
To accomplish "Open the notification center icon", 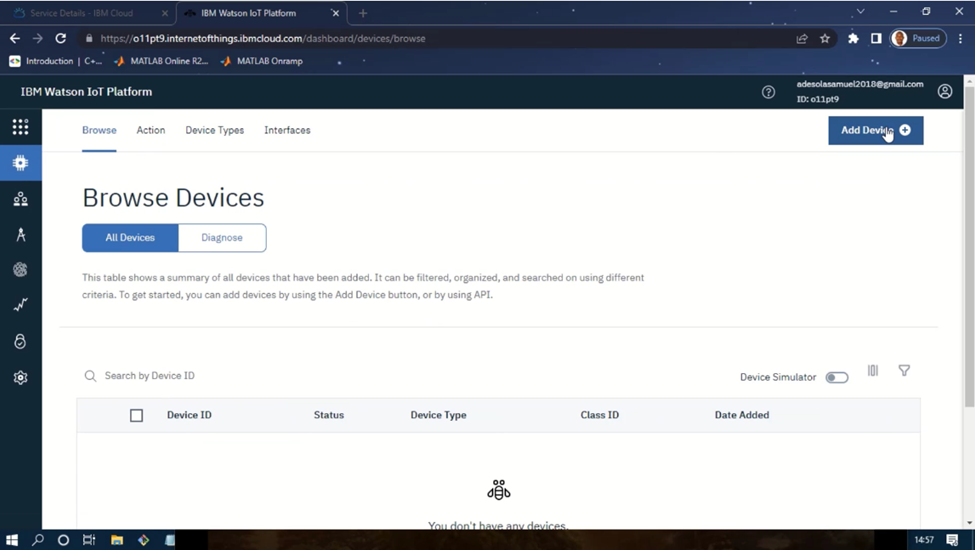I will pyautogui.click(x=952, y=539).
